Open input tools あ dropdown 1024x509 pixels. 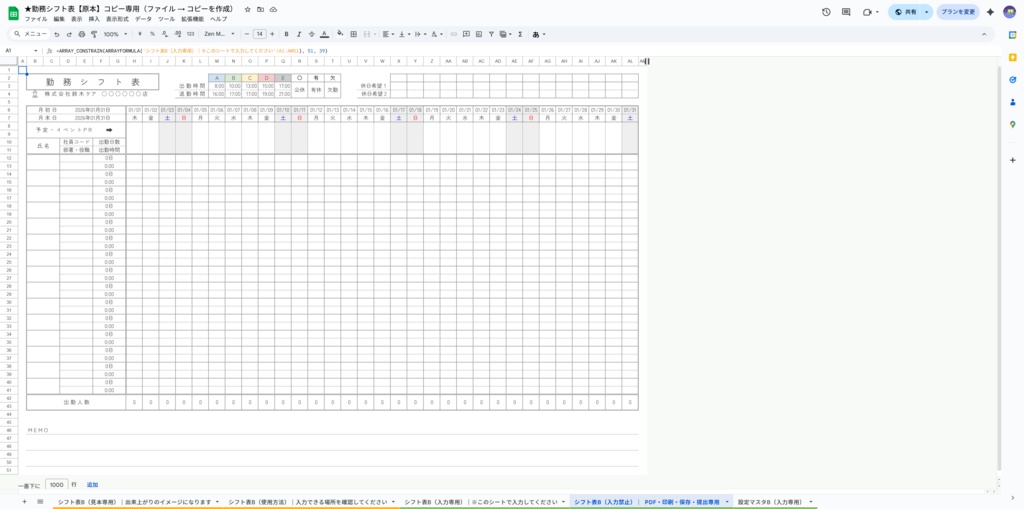pyautogui.click(x=539, y=34)
